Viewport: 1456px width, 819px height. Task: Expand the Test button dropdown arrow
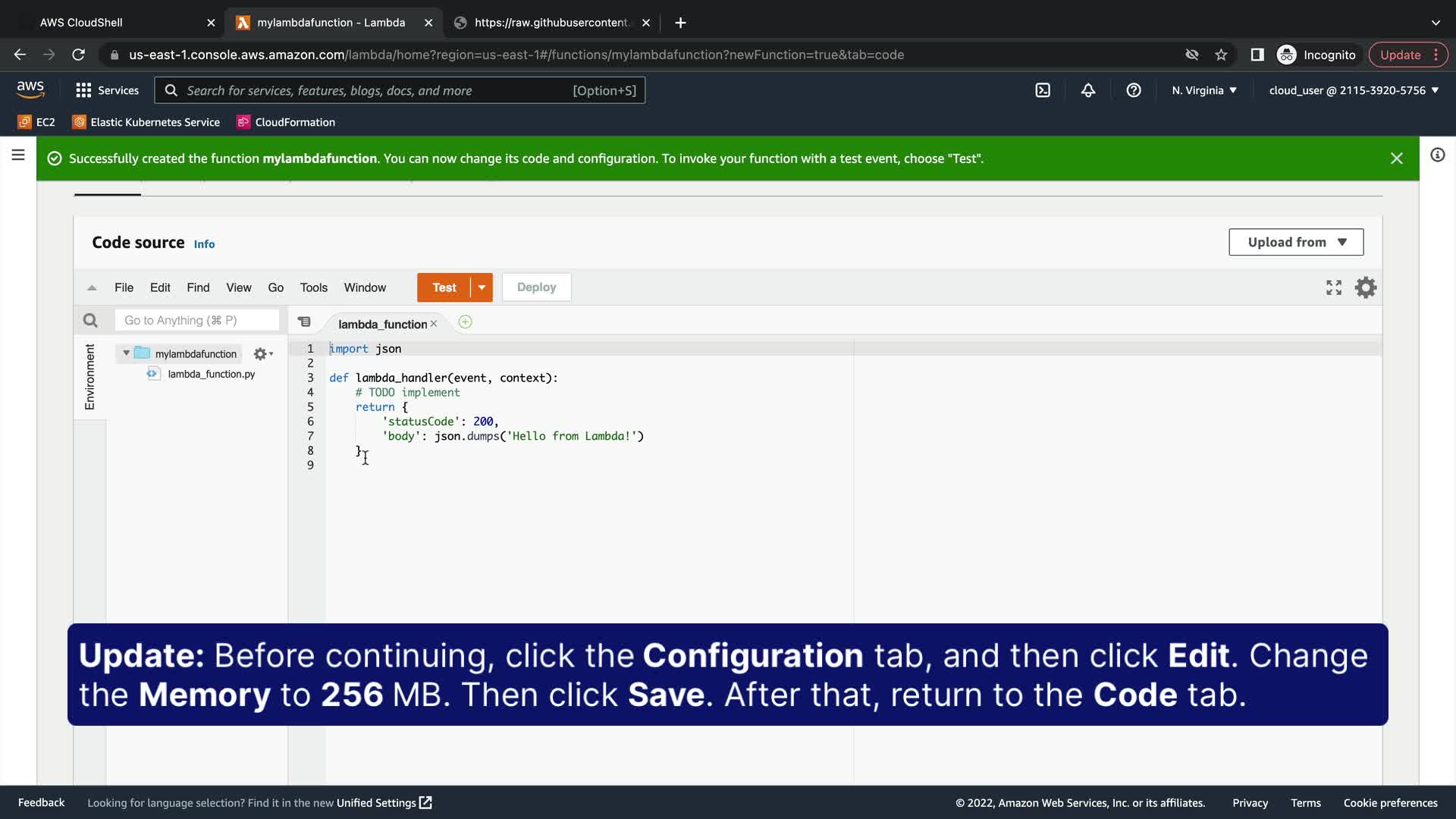[x=482, y=287]
